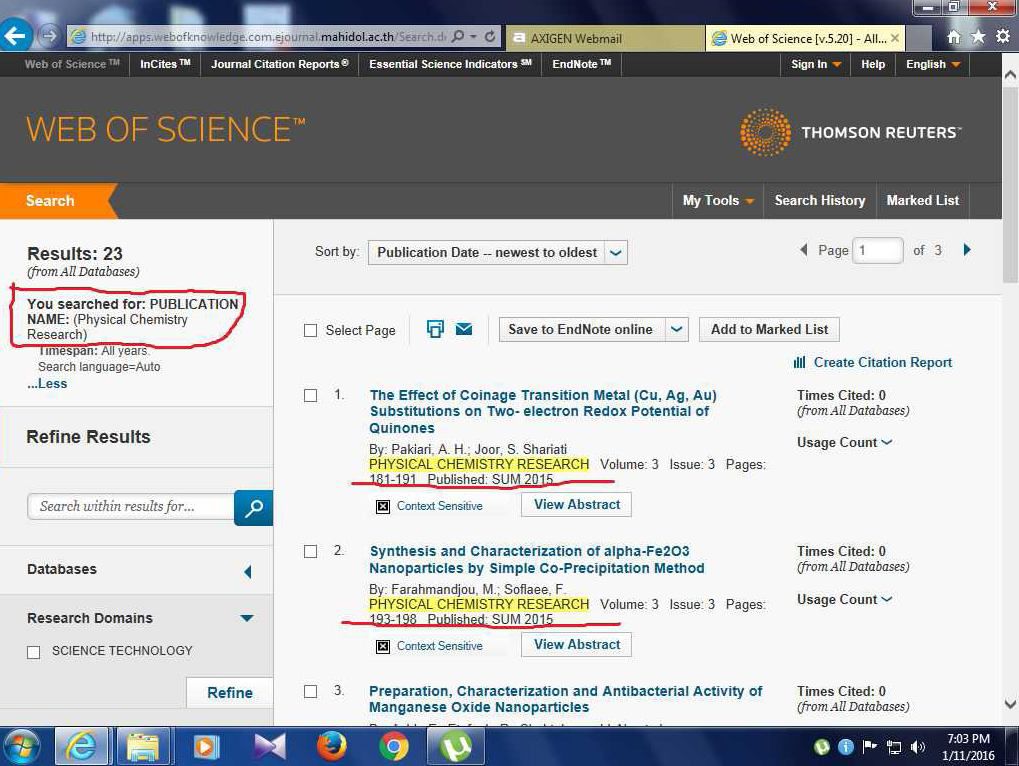The image size is (1019, 766).
Task: Click Add to Marked List button
Action: [x=769, y=329]
